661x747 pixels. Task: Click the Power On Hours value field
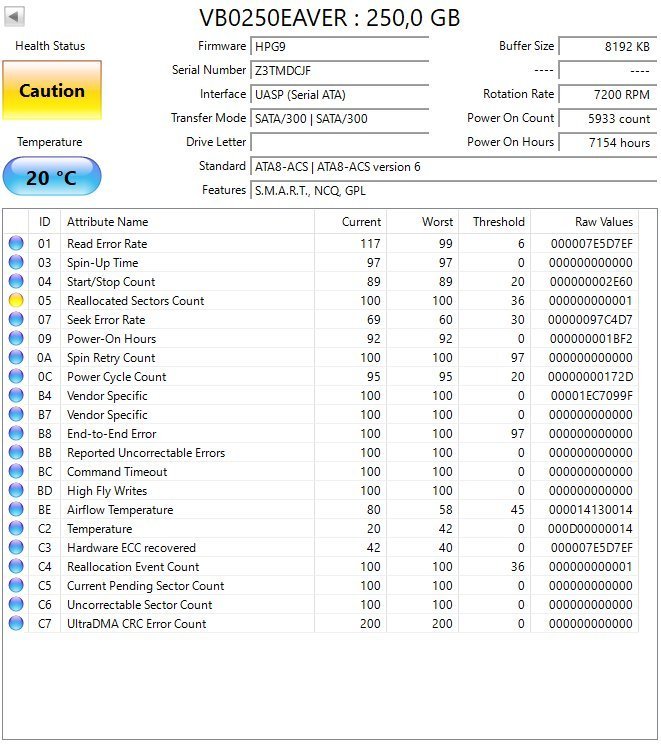[606, 143]
